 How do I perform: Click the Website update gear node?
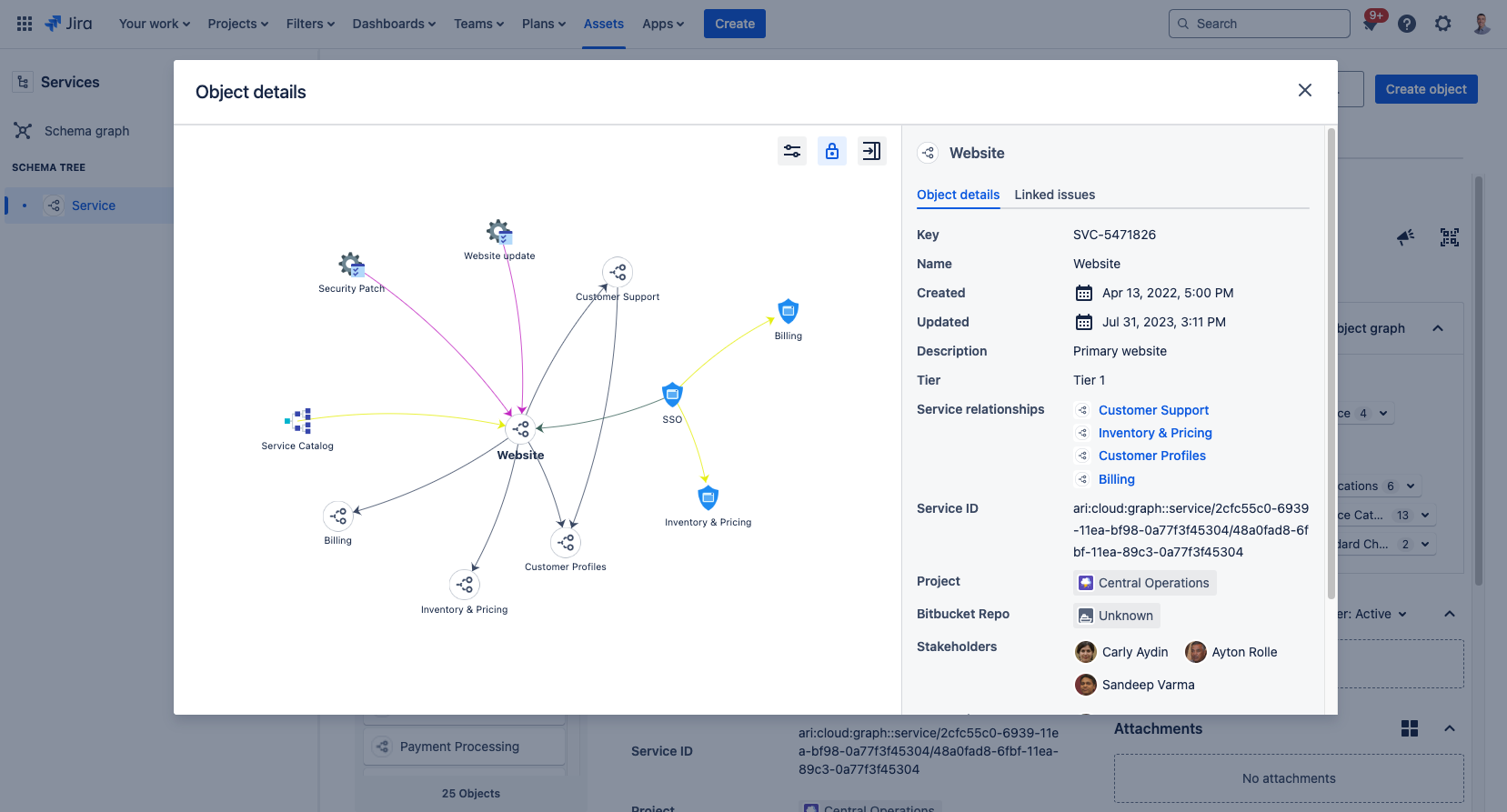tap(499, 232)
